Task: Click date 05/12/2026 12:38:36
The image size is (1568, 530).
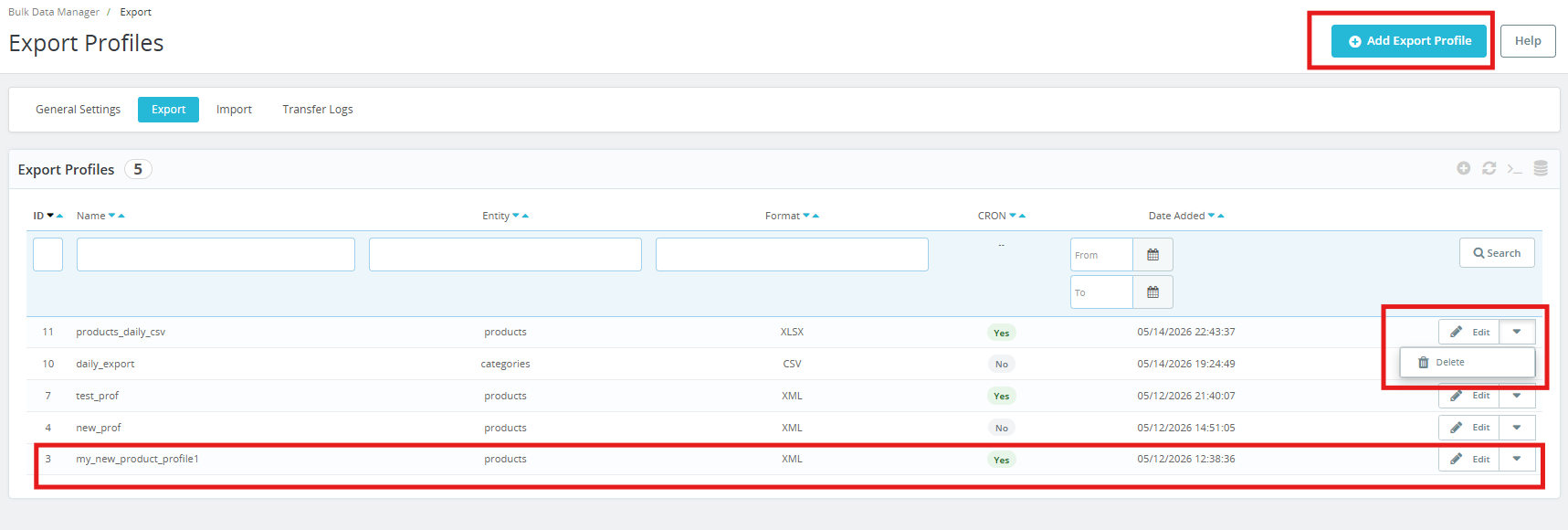Action: click(x=1186, y=459)
